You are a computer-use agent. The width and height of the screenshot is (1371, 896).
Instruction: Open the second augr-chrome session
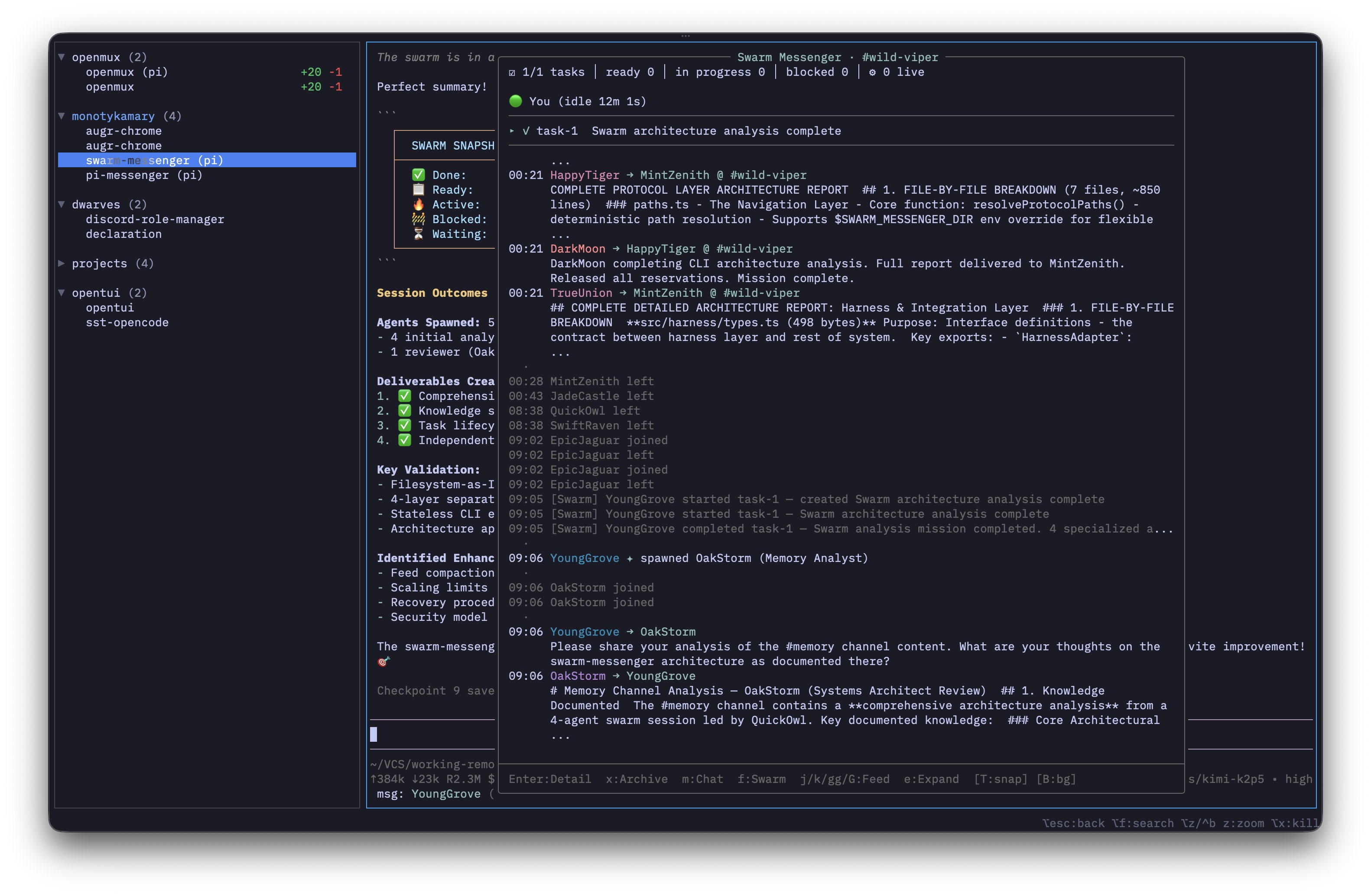pos(124,146)
